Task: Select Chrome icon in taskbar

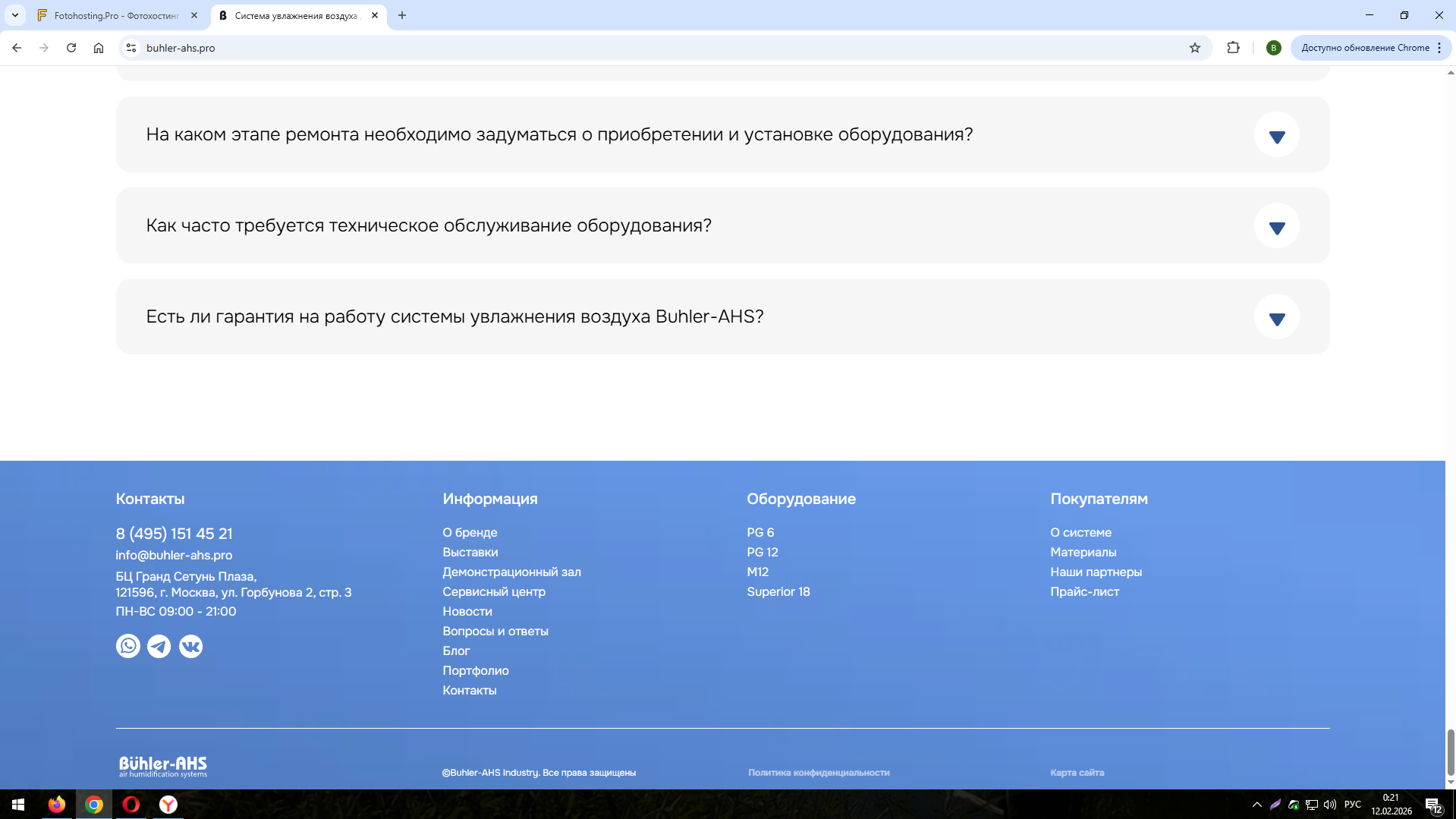Action: (x=94, y=805)
